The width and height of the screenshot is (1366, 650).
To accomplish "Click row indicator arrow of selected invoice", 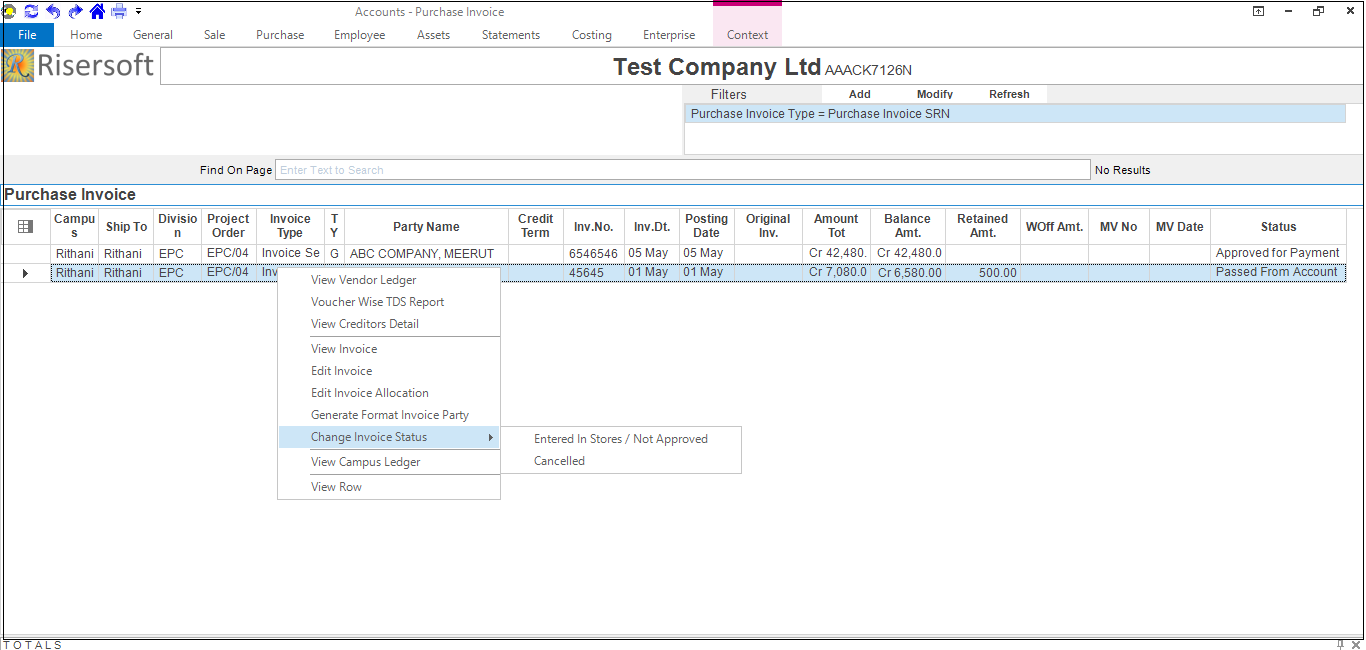I will coord(26,273).
